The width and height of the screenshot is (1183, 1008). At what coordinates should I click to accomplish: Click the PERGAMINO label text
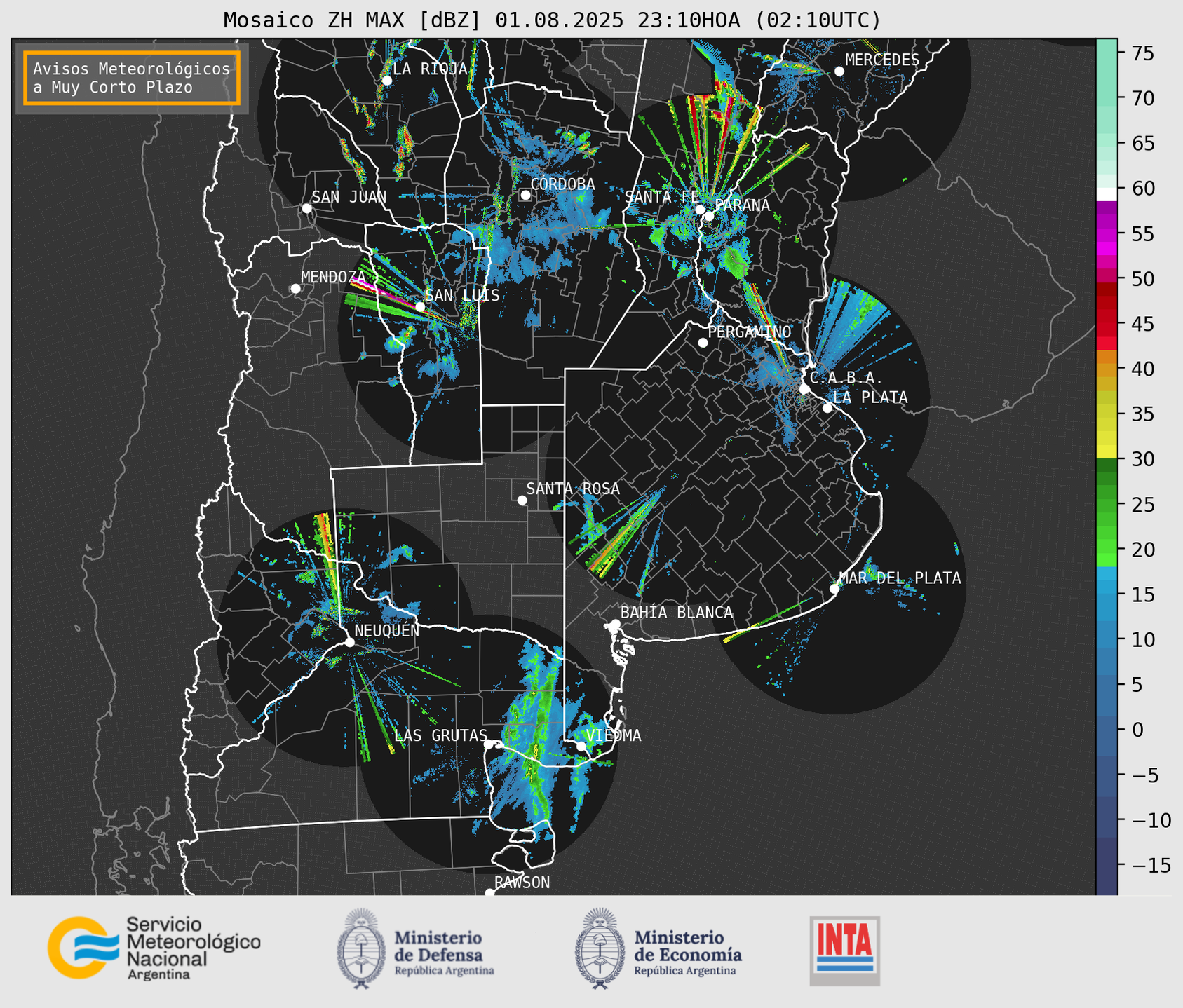point(749,332)
